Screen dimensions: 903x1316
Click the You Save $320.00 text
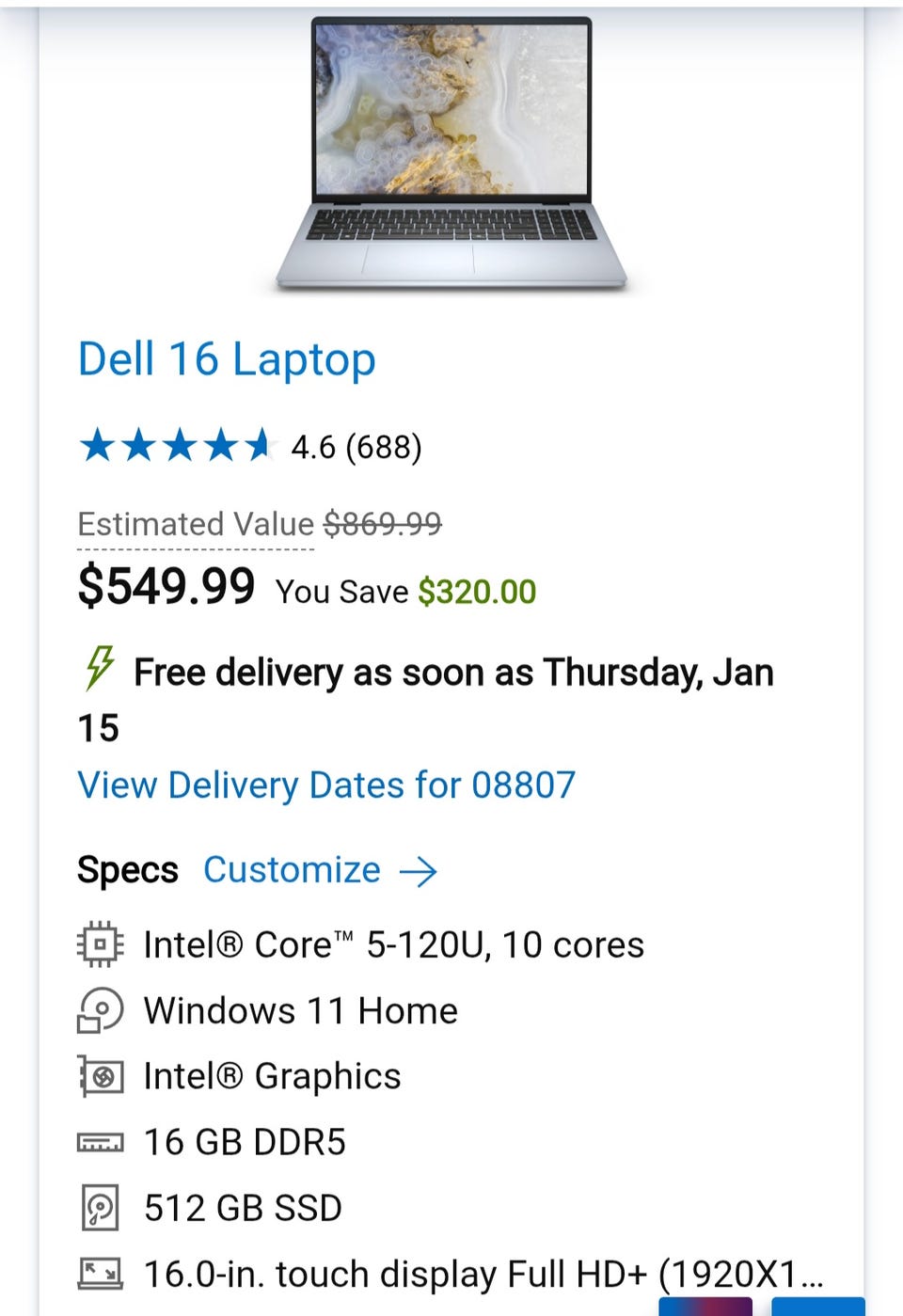pos(405,592)
